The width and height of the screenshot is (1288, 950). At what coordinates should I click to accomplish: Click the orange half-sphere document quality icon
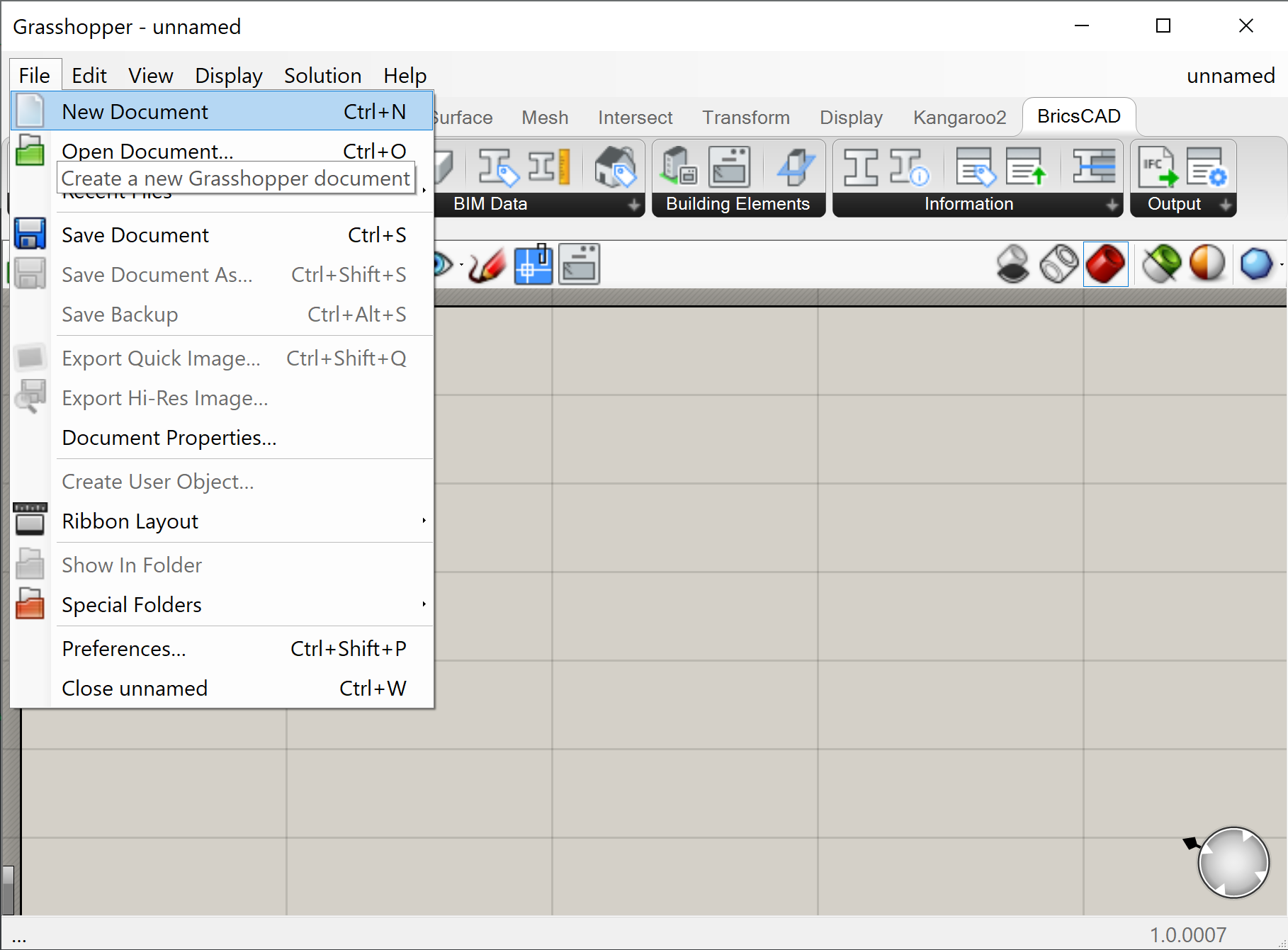click(1207, 264)
